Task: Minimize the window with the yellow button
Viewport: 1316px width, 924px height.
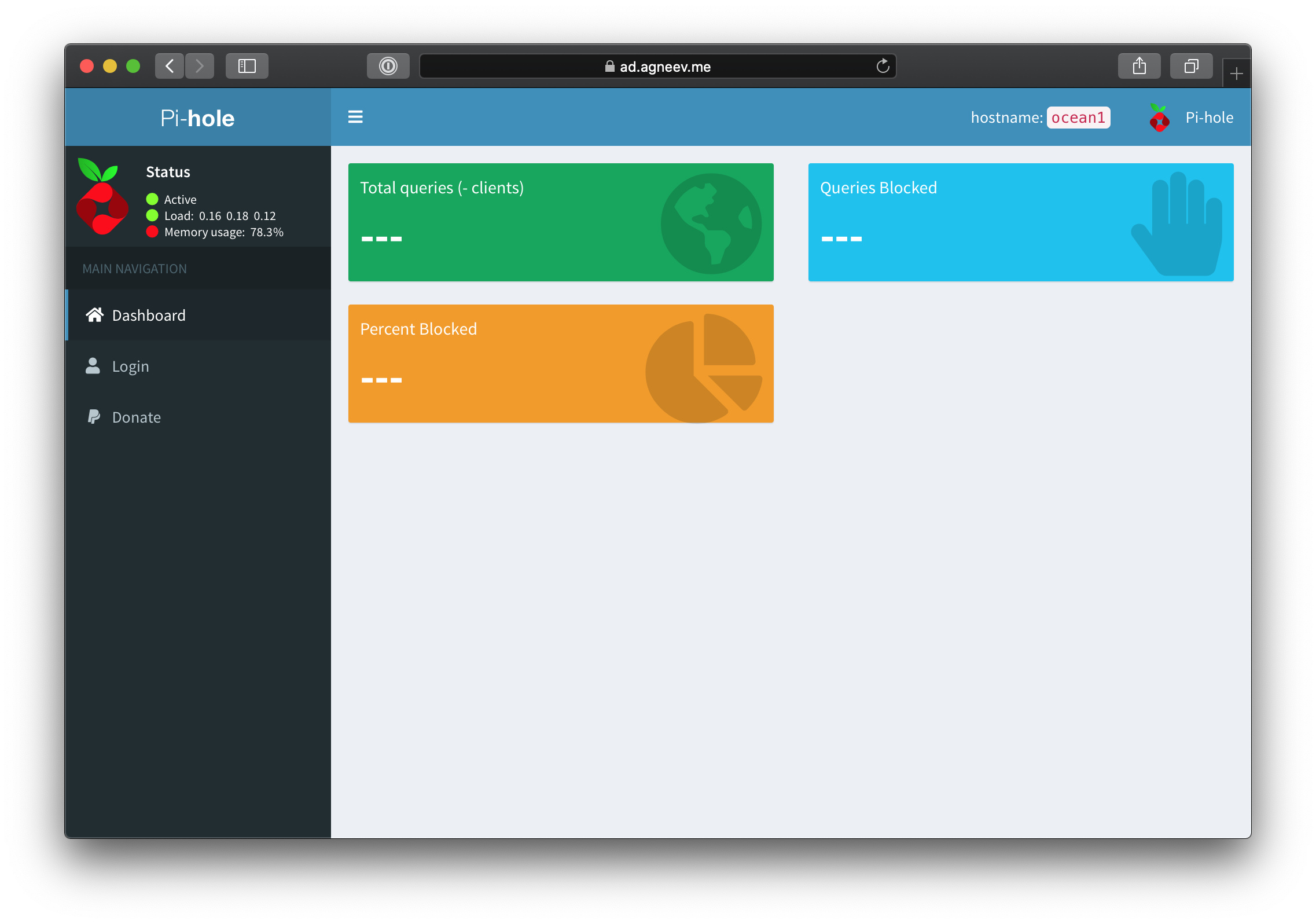Action: 110,66
